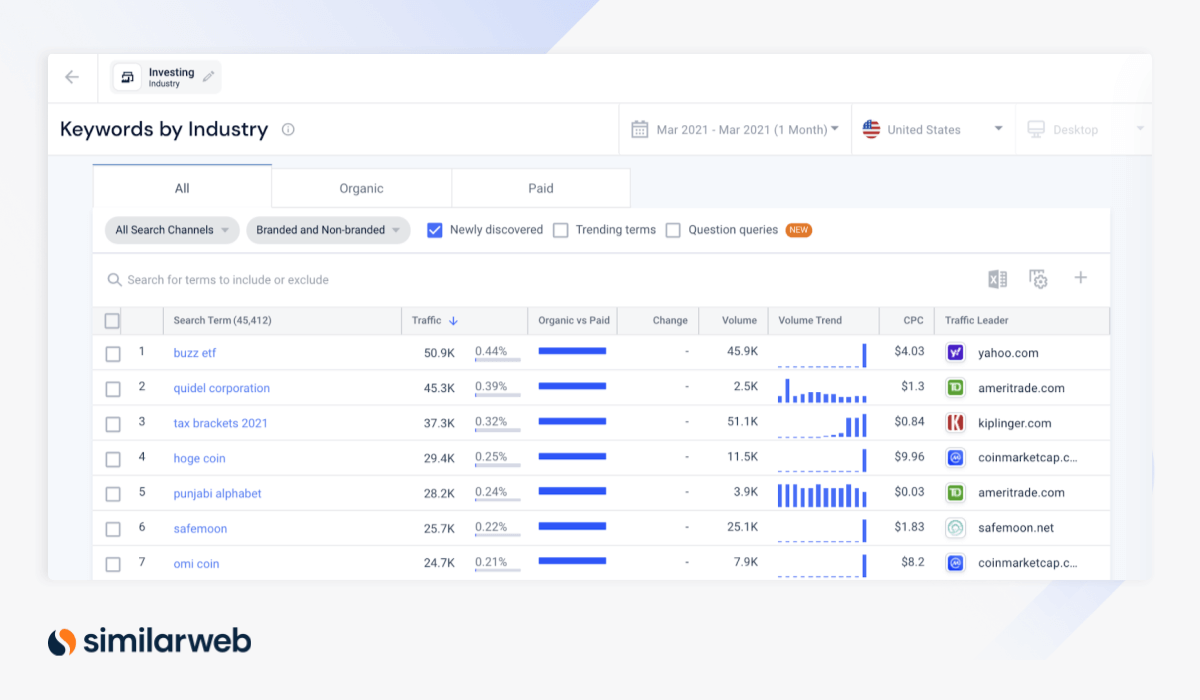Uncheck the Newly discovered checkbox
Image resolution: width=1200 pixels, height=700 pixels.
click(434, 229)
